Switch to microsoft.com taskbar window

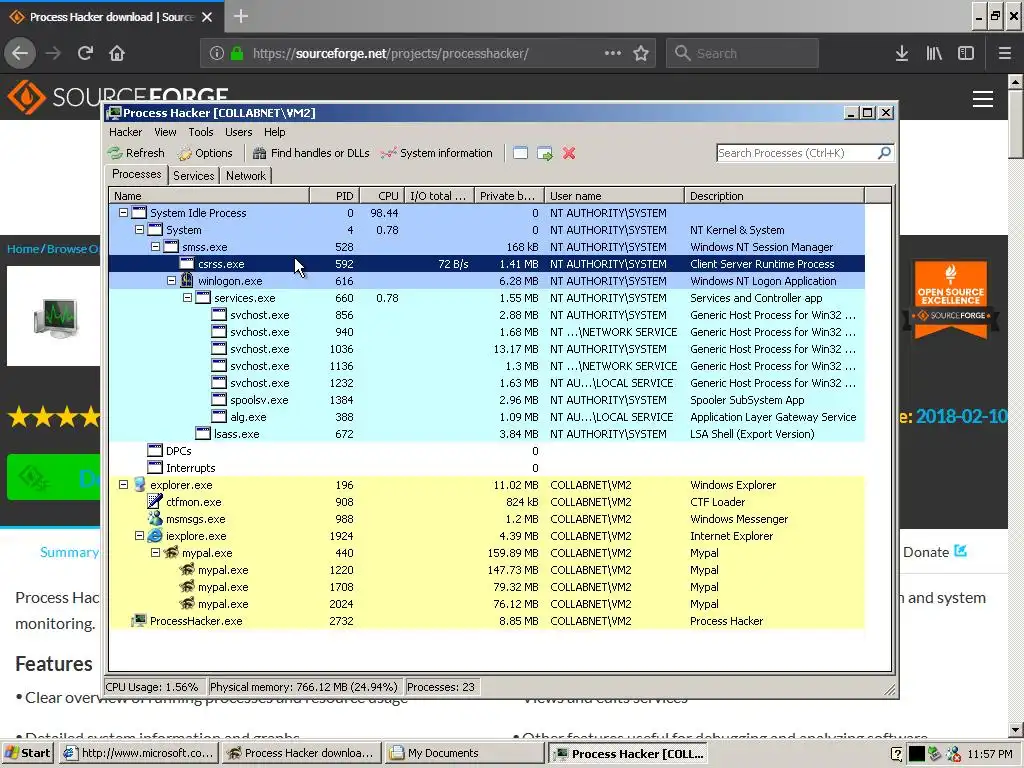[139, 753]
